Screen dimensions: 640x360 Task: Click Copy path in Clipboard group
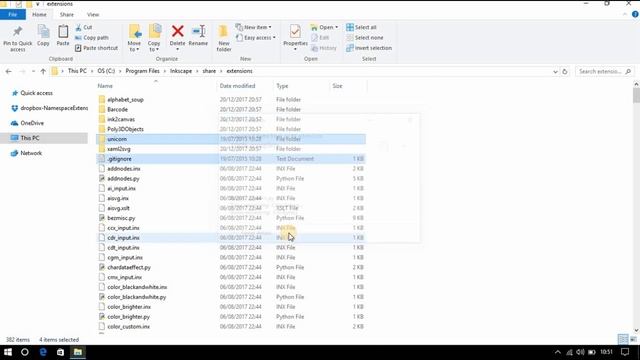coord(92,38)
